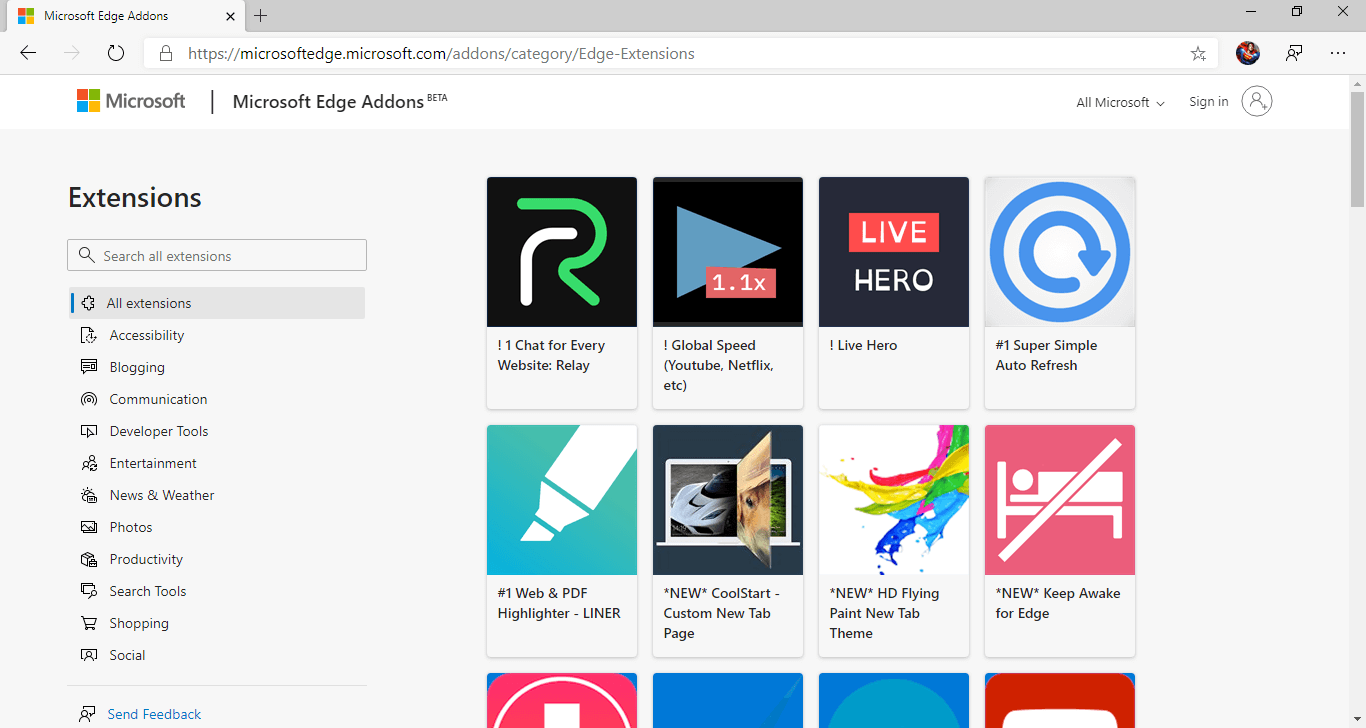Click the Send Feedback link
This screenshot has width=1366, height=728.
click(154, 714)
